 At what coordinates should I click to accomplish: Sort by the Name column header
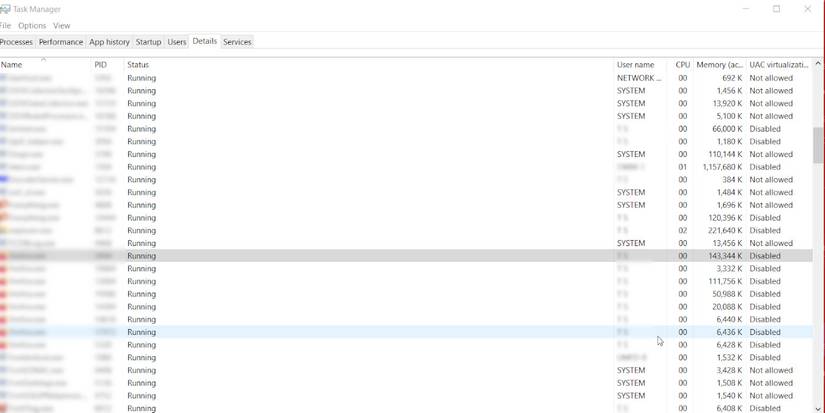tap(45, 65)
